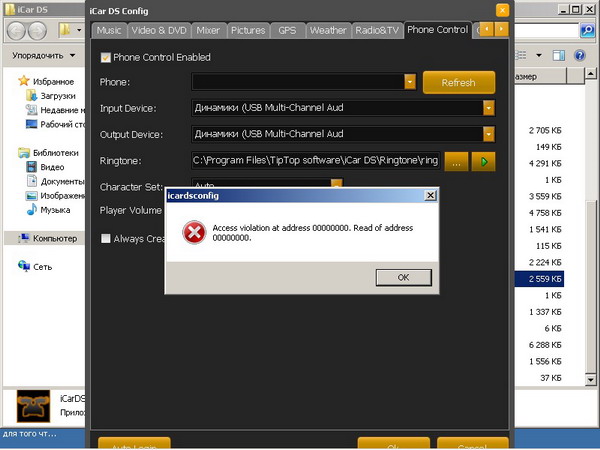Click the red error icon in dialog
Image resolution: width=600 pixels, height=450 pixels.
coord(193,232)
